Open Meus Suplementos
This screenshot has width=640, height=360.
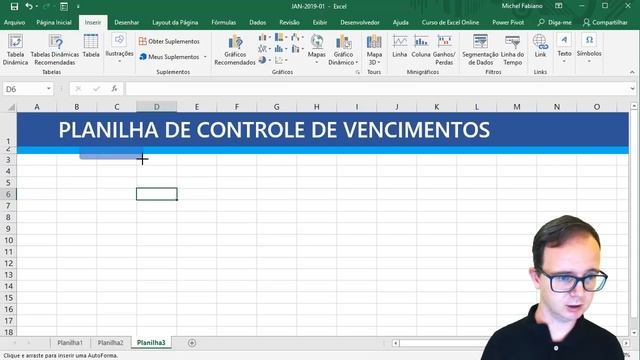(169, 57)
